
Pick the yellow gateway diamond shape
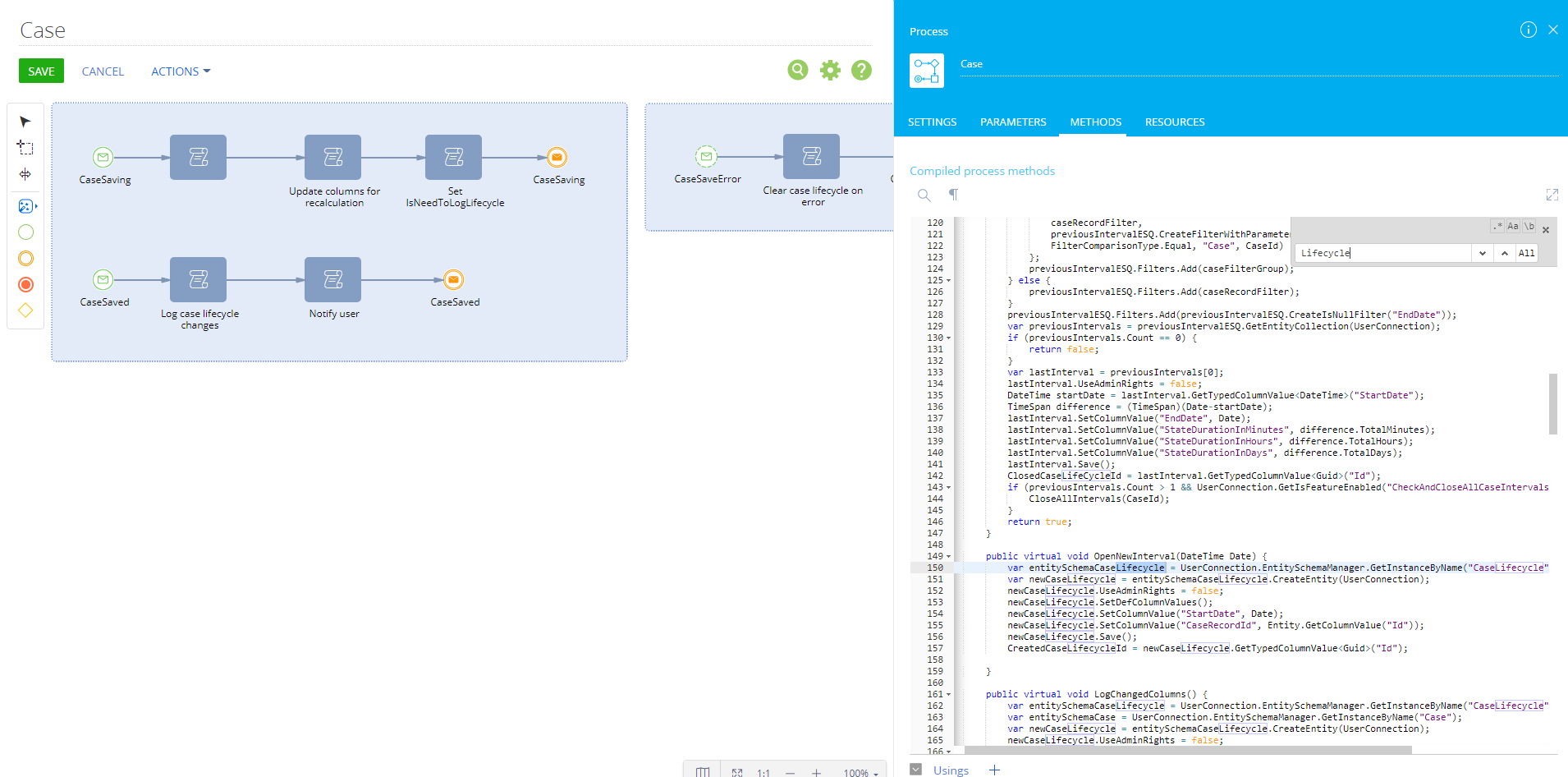tap(26, 310)
